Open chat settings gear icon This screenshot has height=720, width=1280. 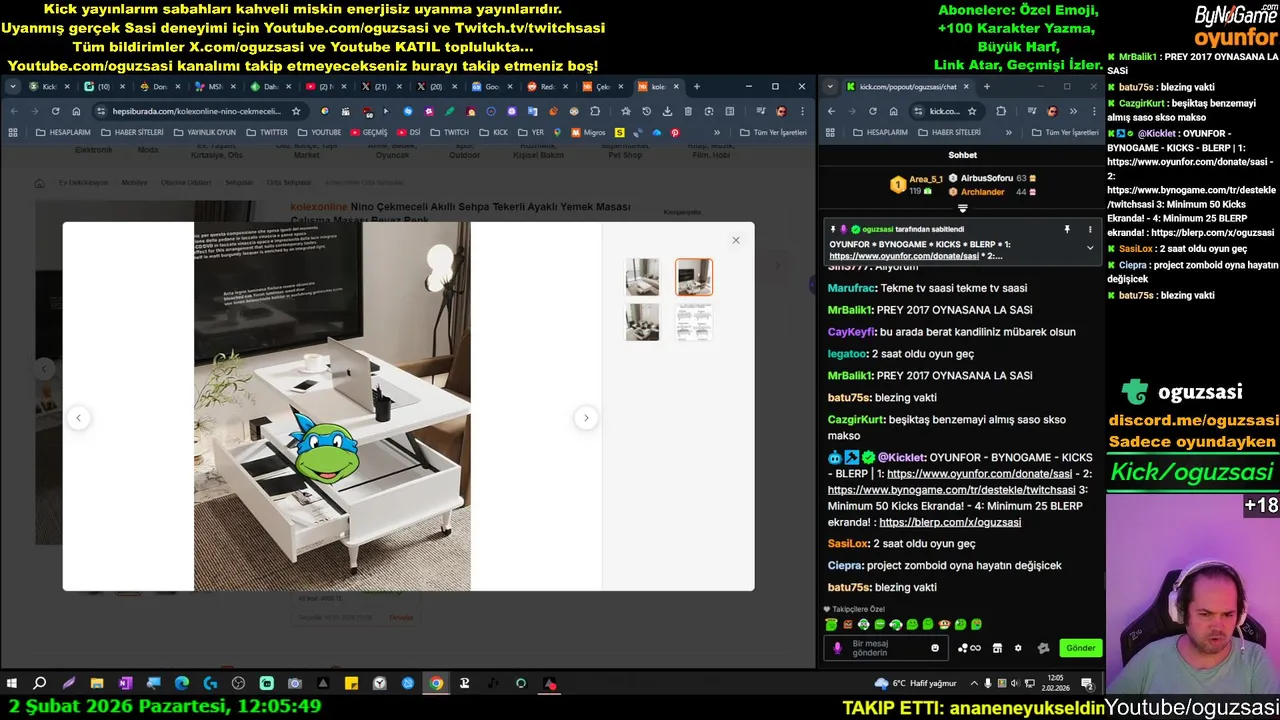point(1018,648)
